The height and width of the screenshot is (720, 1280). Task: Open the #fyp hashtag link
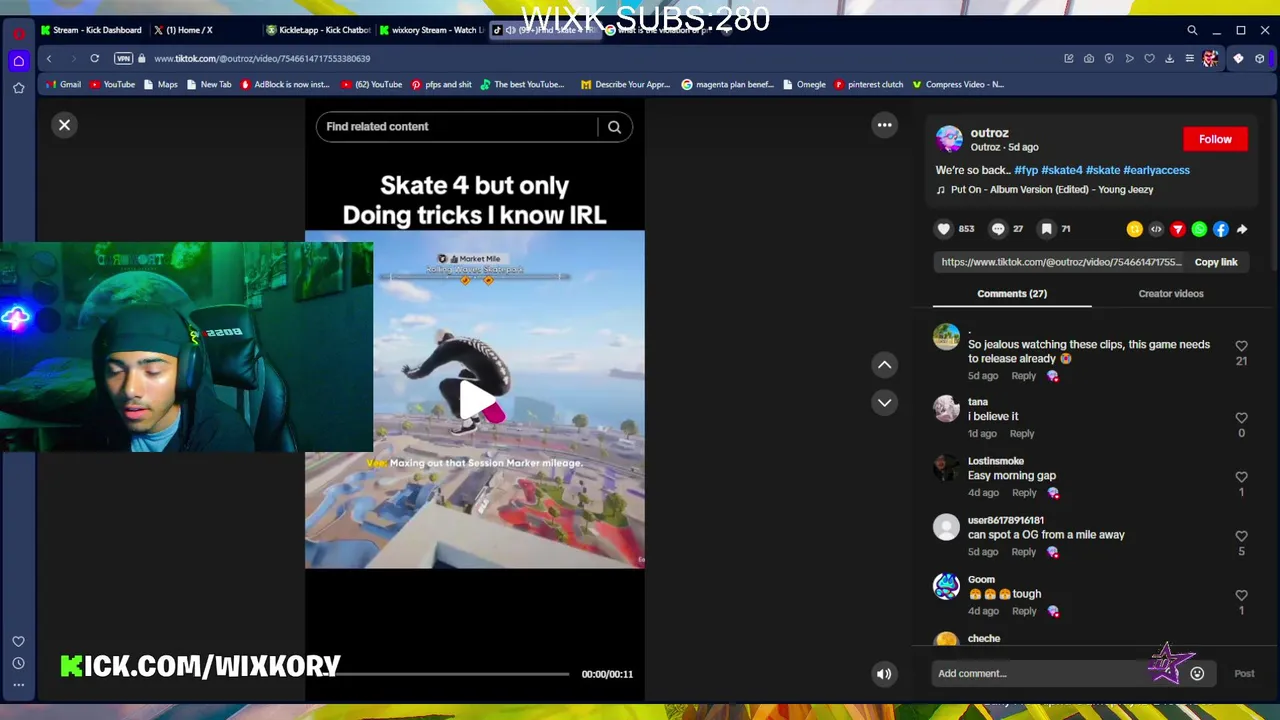pyautogui.click(x=1026, y=170)
